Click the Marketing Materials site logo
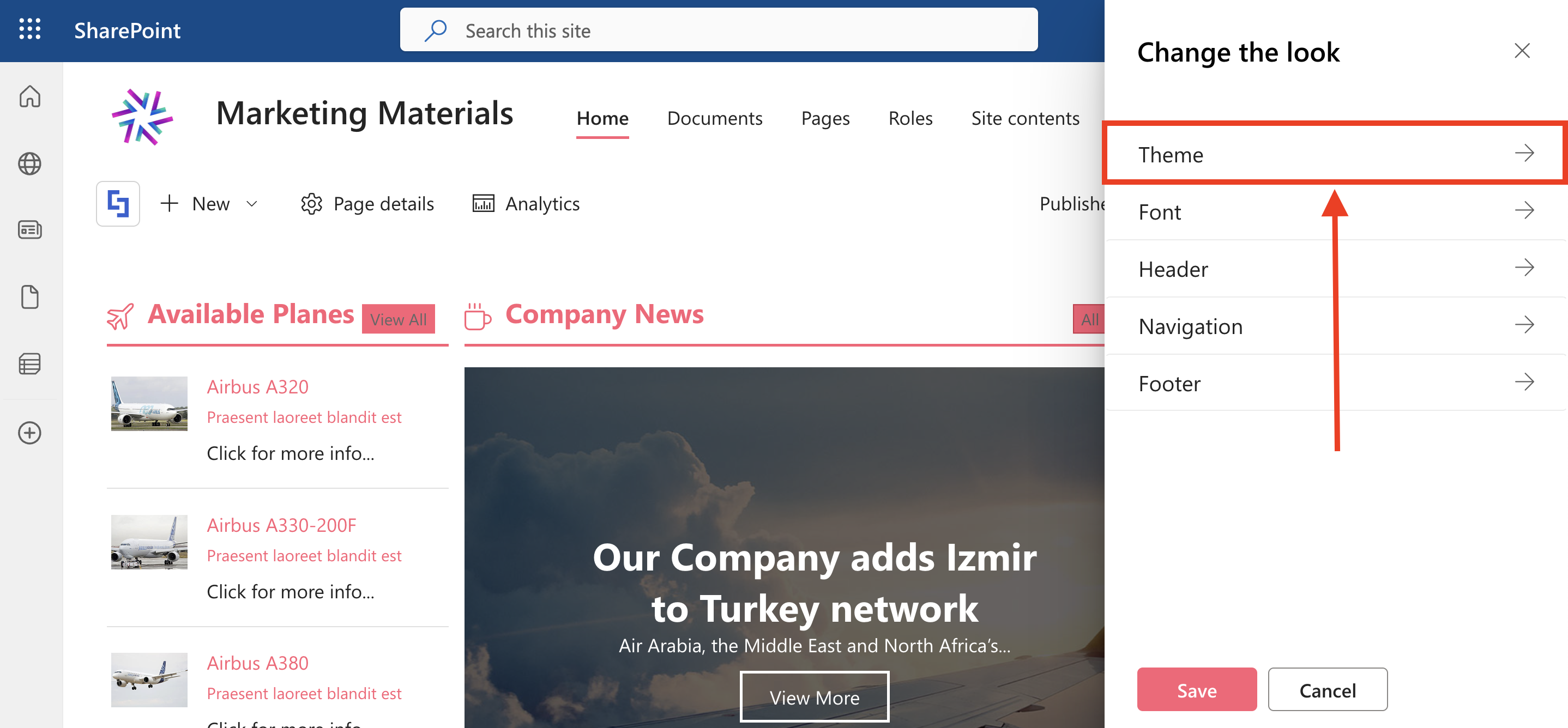Viewport: 1568px width, 728px height. point(142,117)
